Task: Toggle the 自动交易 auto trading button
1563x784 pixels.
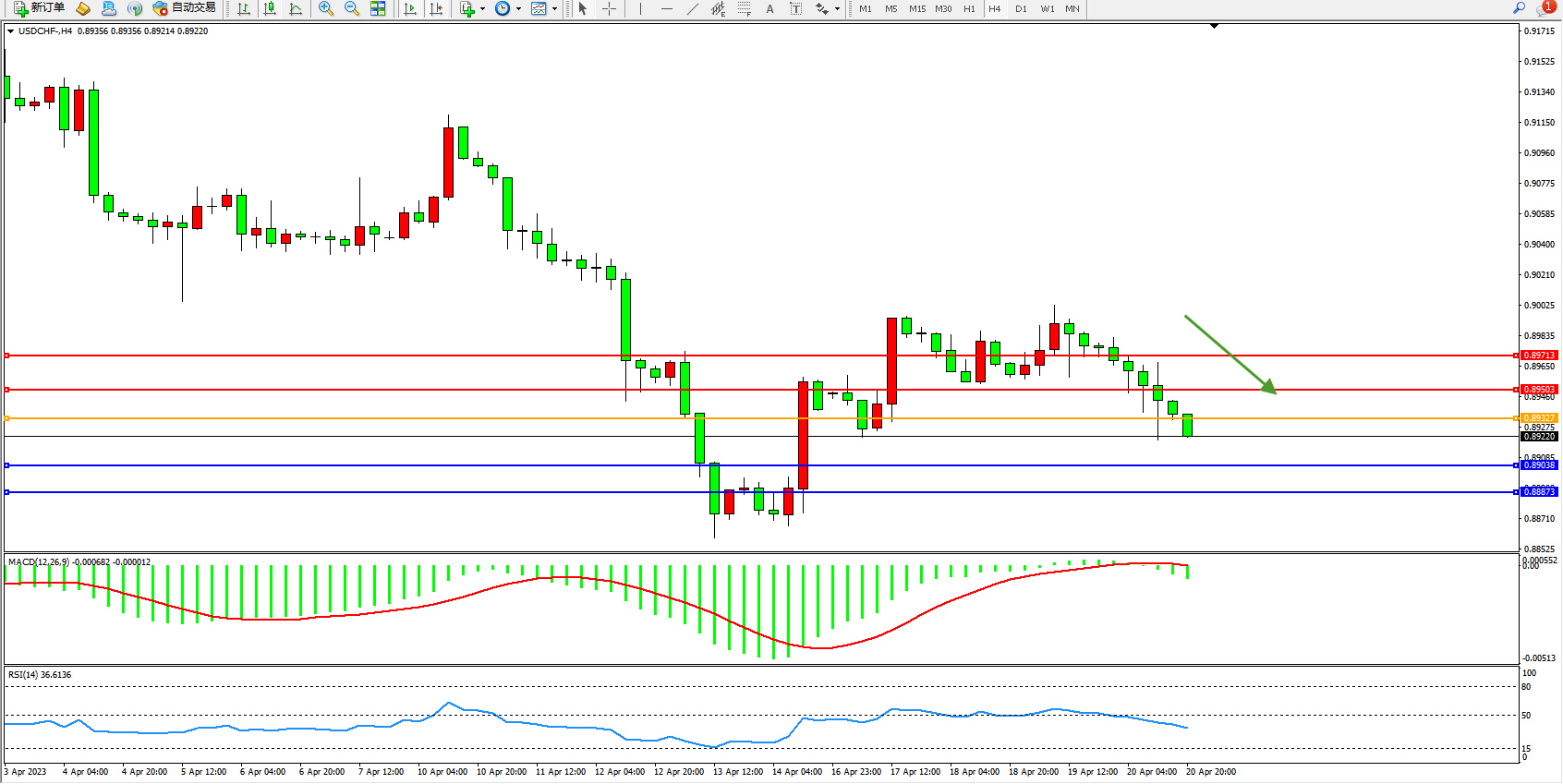Action: point(184,8)
